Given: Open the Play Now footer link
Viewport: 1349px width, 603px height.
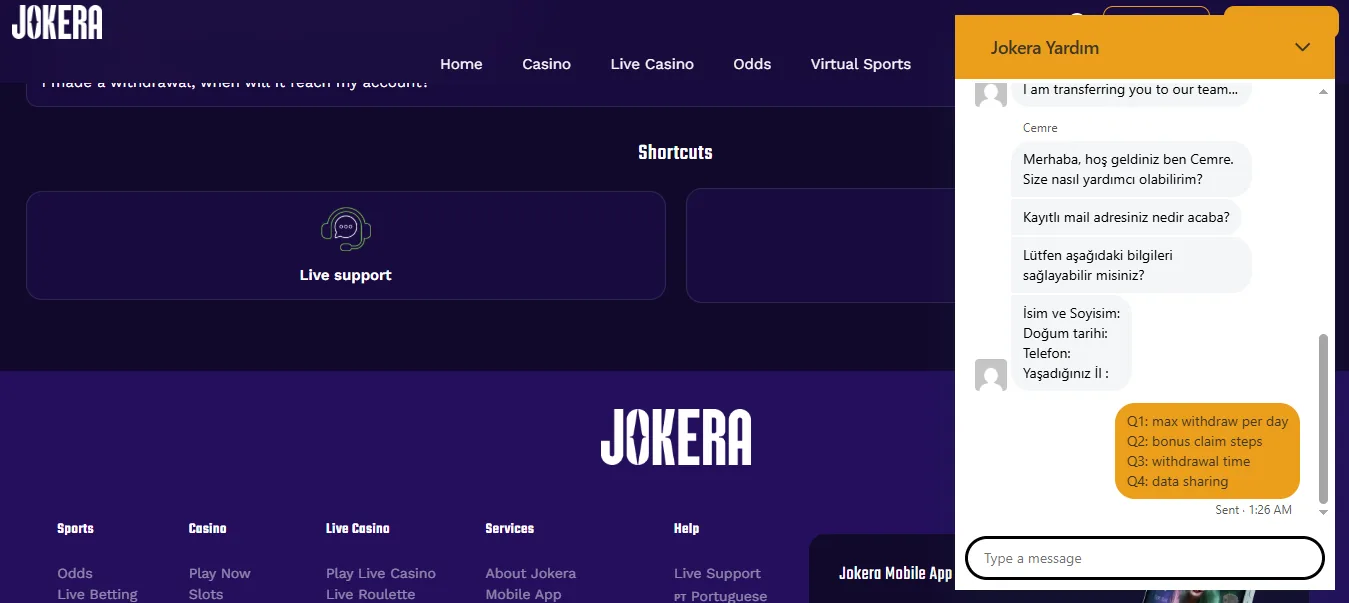Looking at the screenshot, I should pos(219,573).
